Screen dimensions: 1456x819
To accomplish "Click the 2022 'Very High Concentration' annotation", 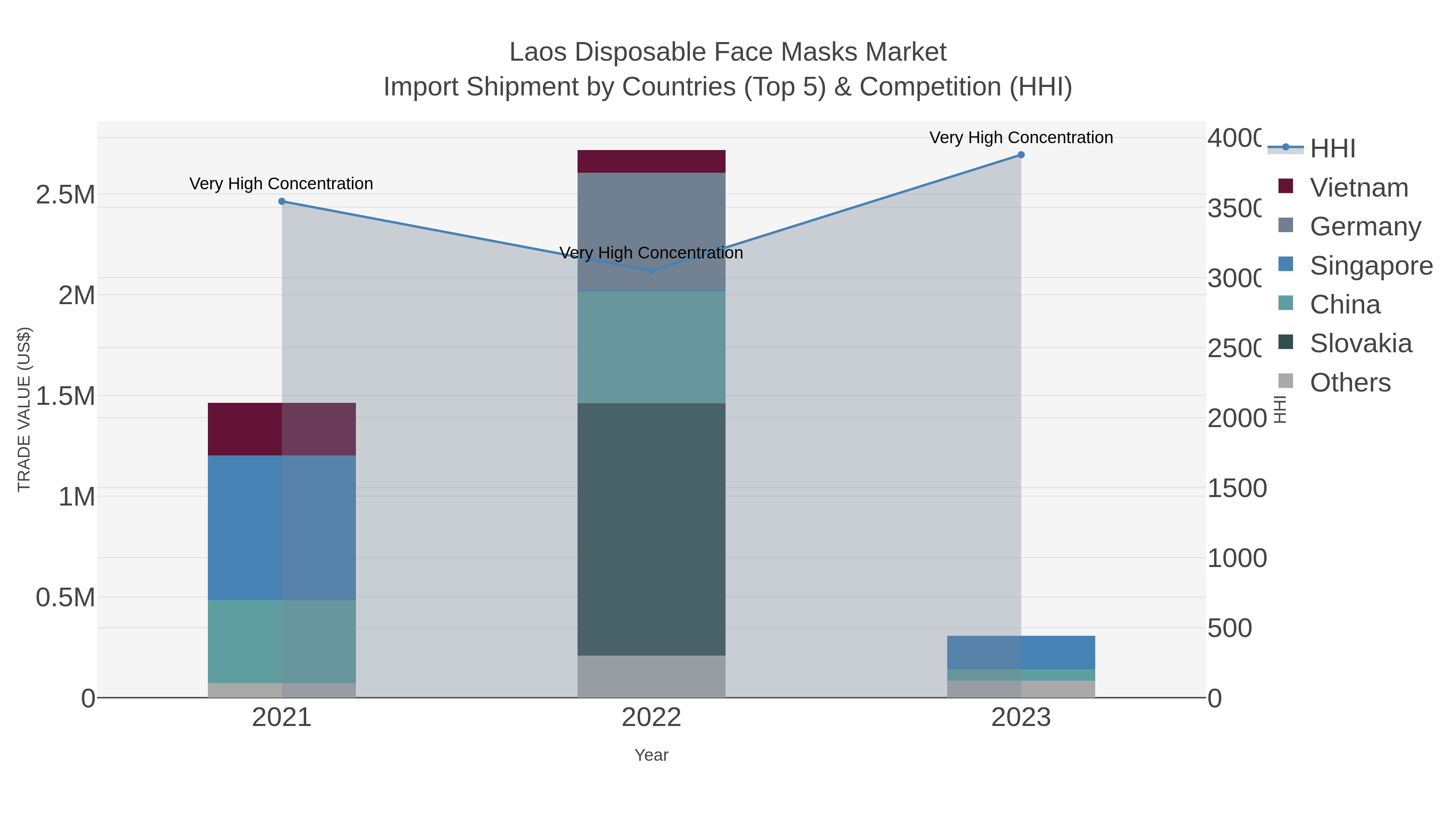I will (x=651, y=253).
